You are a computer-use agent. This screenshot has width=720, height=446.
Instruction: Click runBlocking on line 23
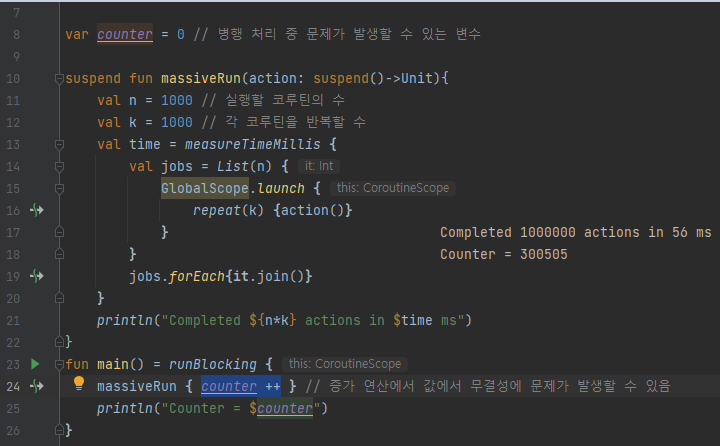tap(213, 364)
